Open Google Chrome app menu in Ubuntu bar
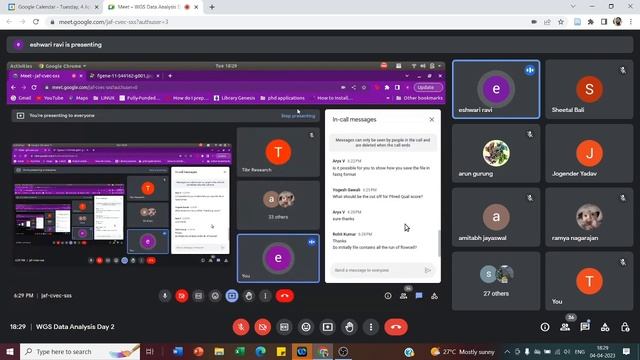 (x=62, y=66)
